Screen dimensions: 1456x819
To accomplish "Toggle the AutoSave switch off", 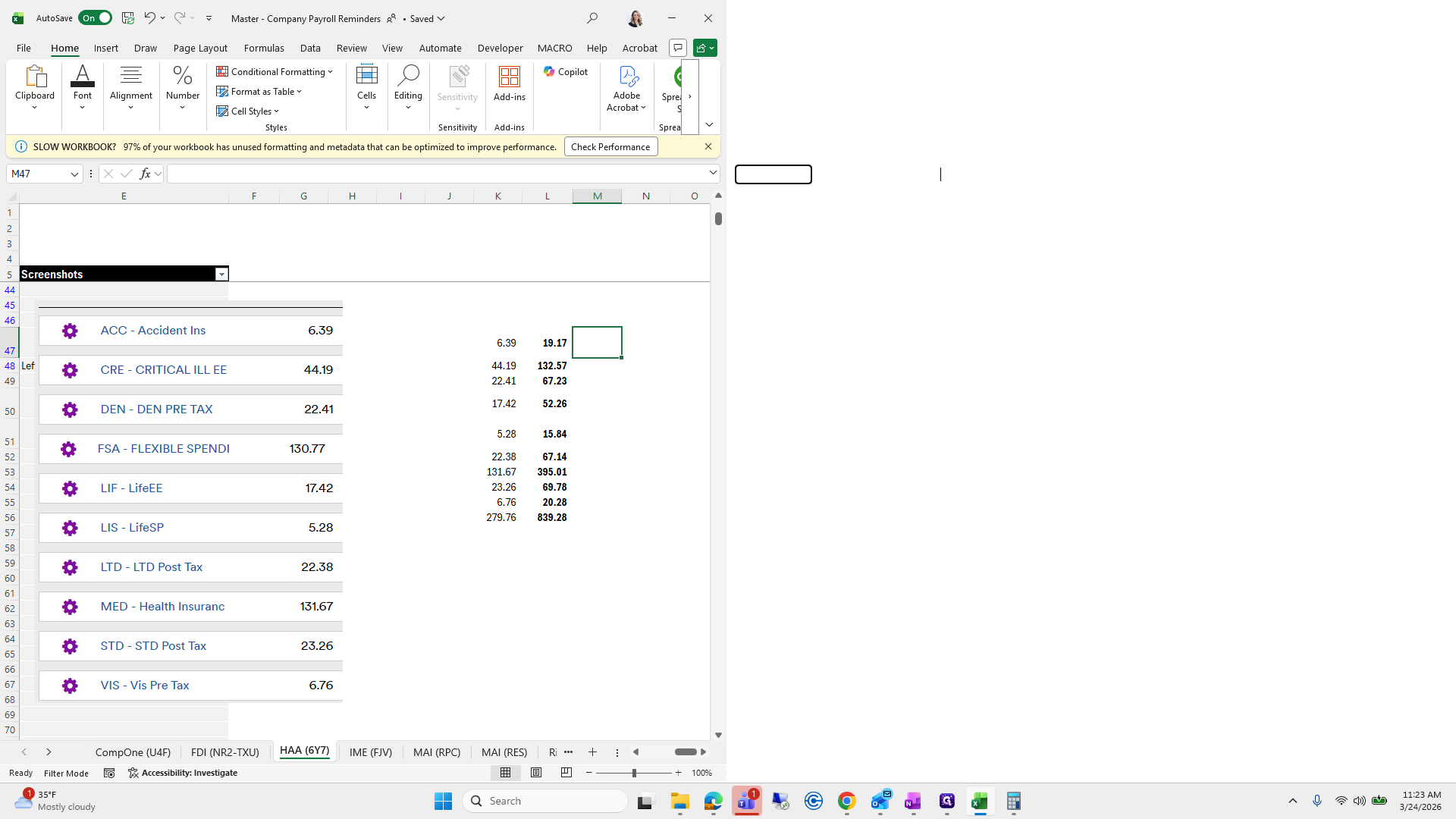I will pyautogui.click(x=95, y=18).
